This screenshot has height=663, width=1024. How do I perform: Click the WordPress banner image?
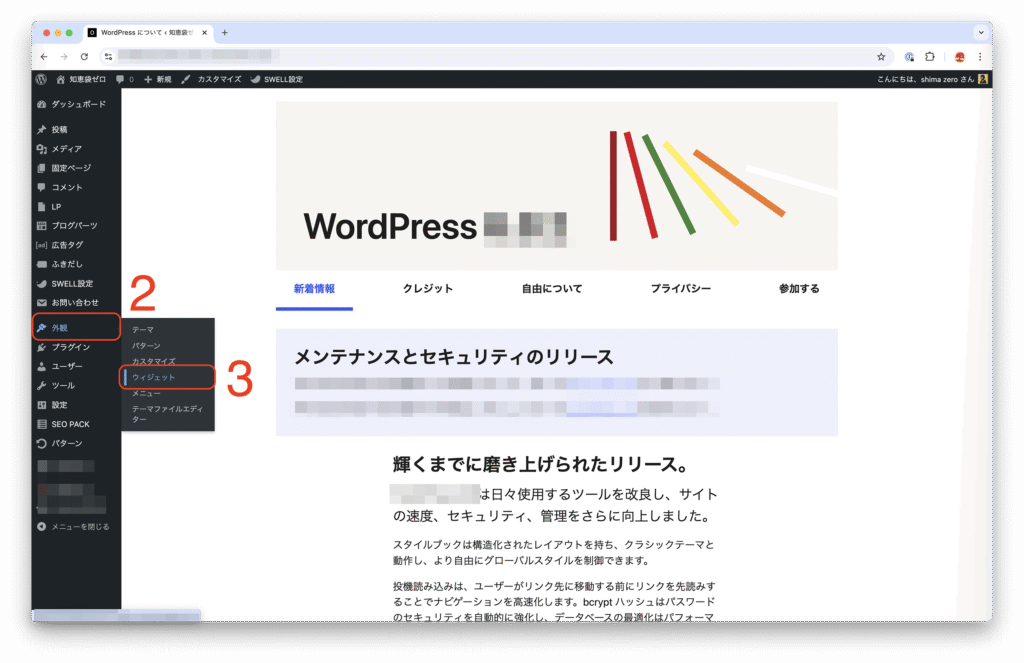(556, 186)
